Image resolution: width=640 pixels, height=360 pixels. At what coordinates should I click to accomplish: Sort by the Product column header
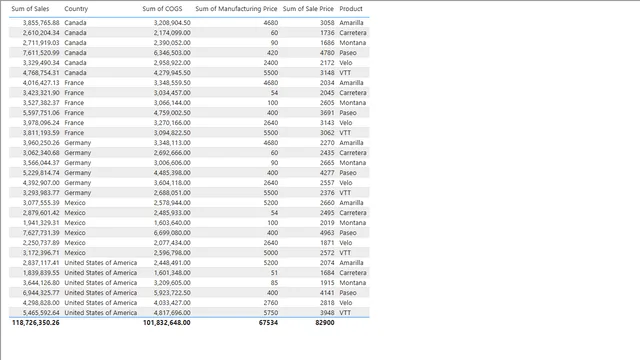351,9
